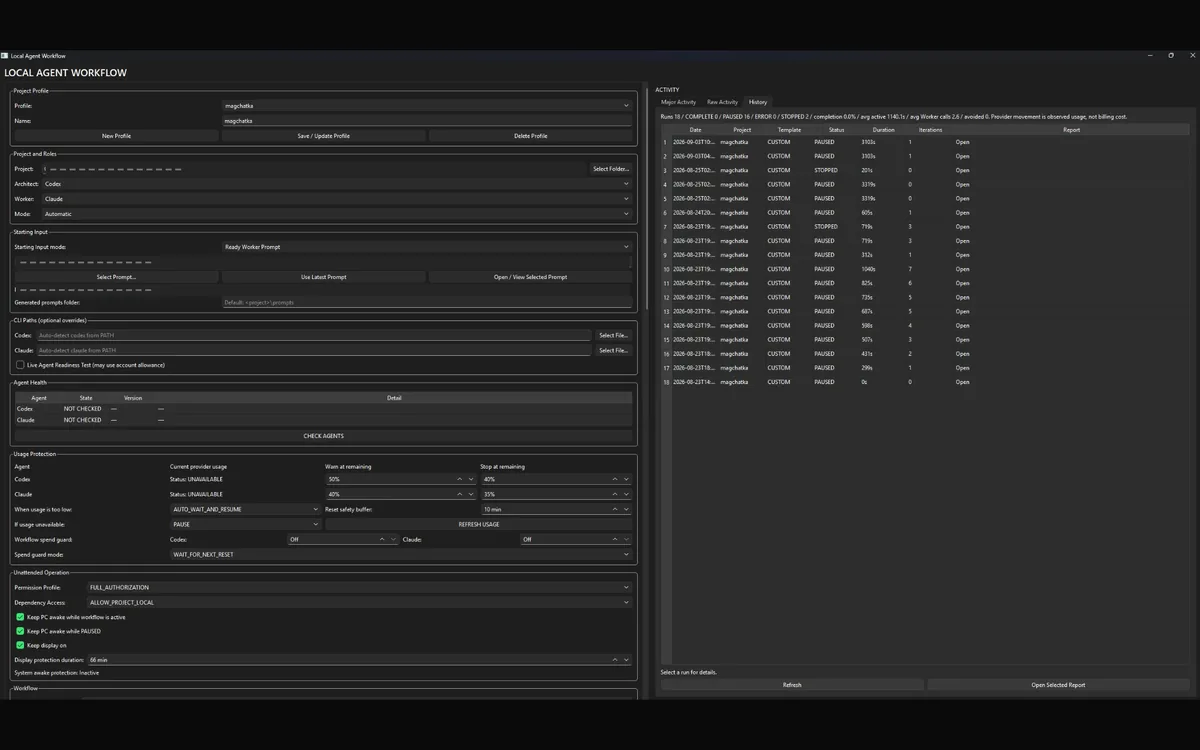Increase Codex workflow spend guard value
The height and width of the screenshot is (750, 1200).
click(x=382, y=539)
